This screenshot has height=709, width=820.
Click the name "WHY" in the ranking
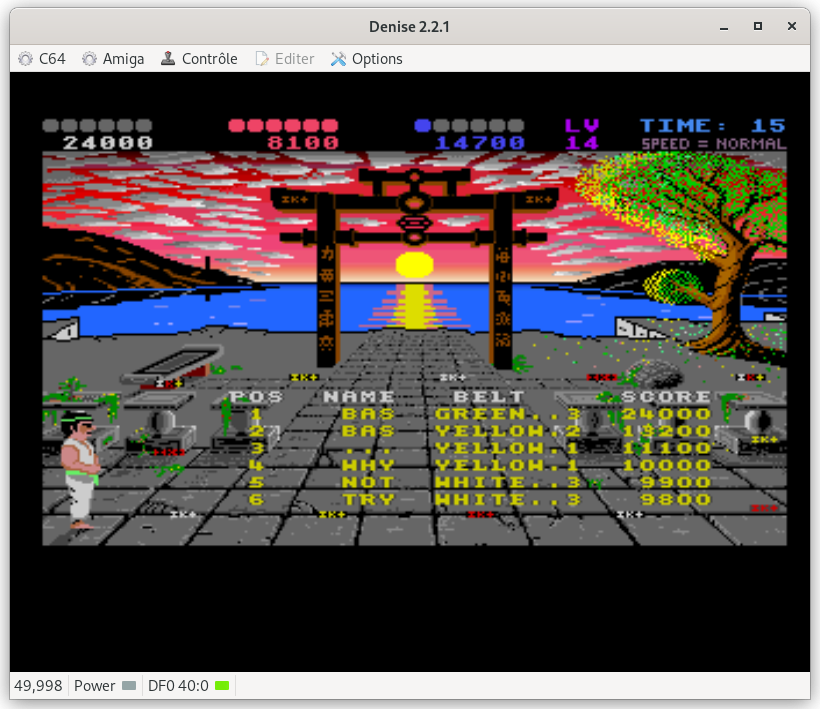pyautogui.click(x=368, y=465)
